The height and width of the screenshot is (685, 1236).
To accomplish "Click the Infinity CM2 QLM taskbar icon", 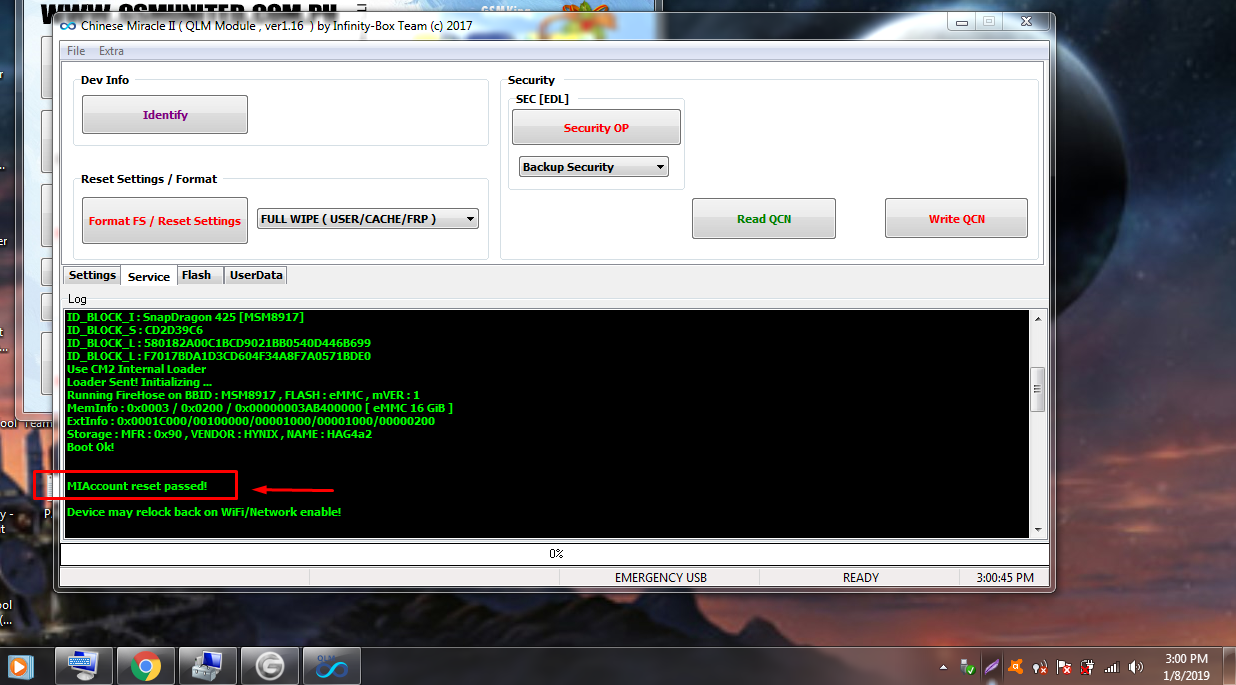I will 330,665.
